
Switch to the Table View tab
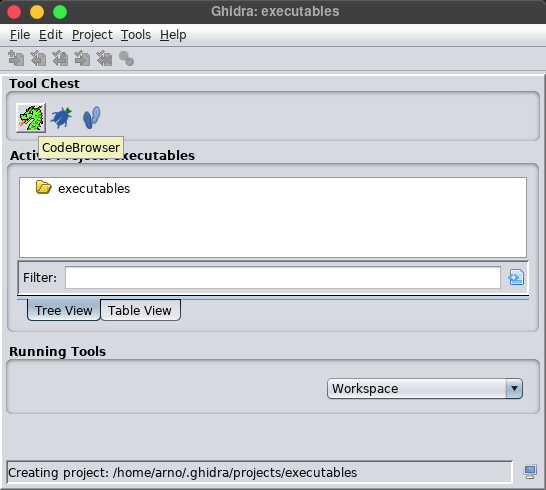tap(140, 310)
